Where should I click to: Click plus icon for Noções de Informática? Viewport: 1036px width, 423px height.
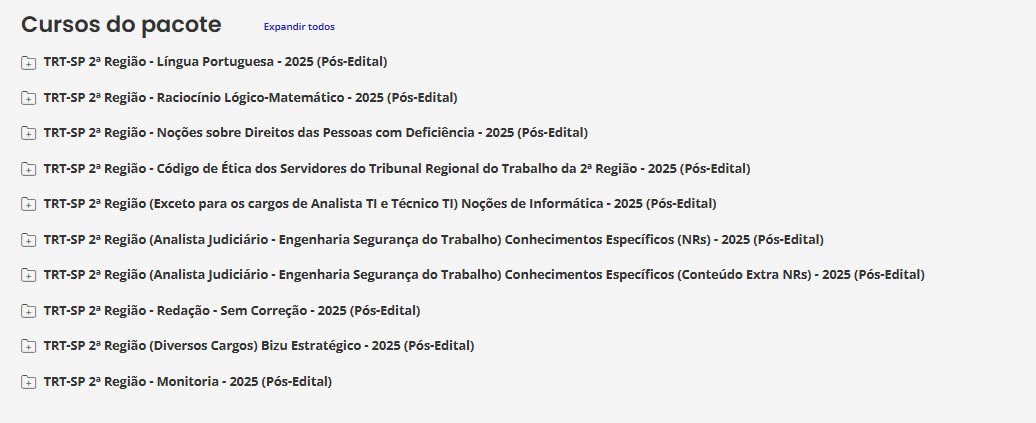28,205
